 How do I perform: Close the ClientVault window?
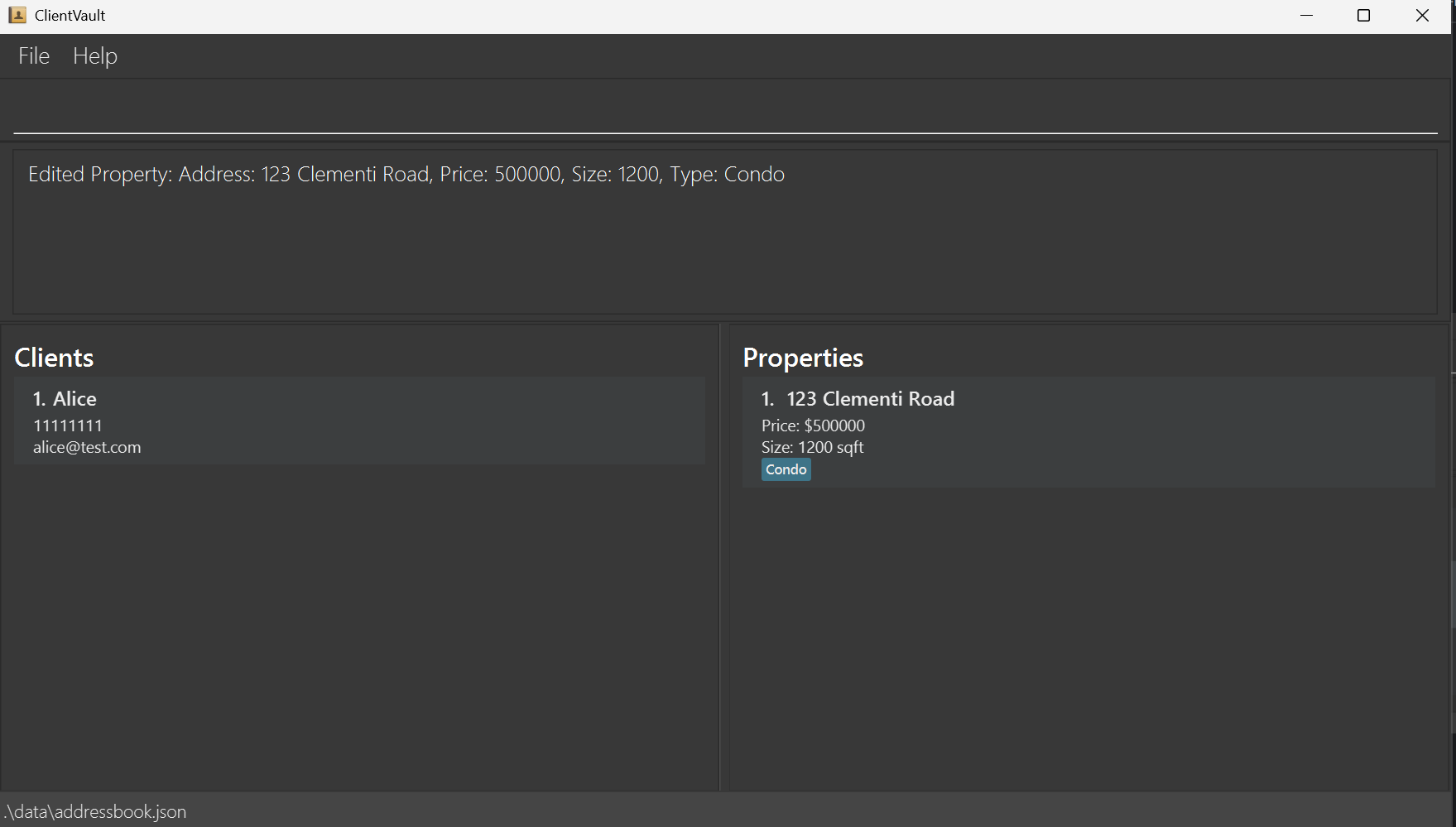[1422, 15]
